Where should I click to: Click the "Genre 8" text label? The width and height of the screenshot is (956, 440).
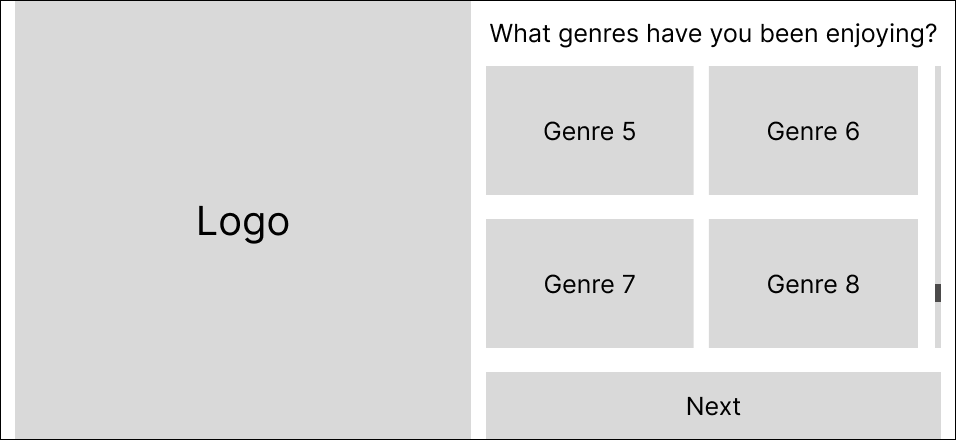[813, 284]
